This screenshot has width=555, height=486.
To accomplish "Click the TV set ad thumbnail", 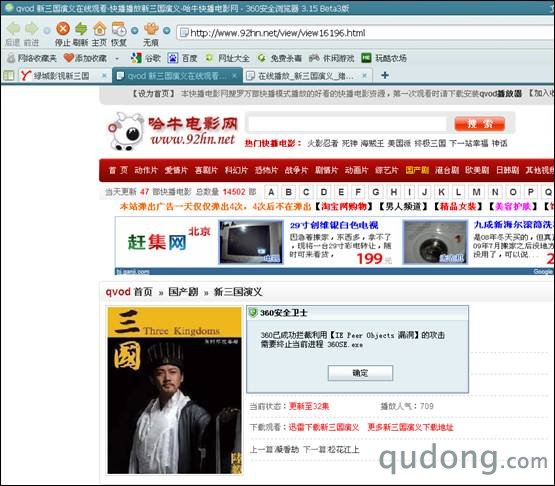I will [x=251, y=242].
